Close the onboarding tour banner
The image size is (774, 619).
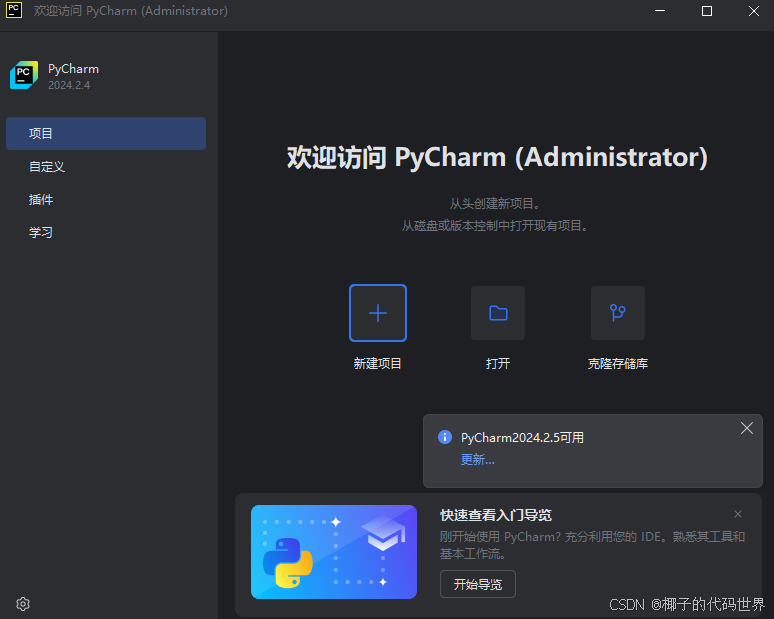coord(738,514)
